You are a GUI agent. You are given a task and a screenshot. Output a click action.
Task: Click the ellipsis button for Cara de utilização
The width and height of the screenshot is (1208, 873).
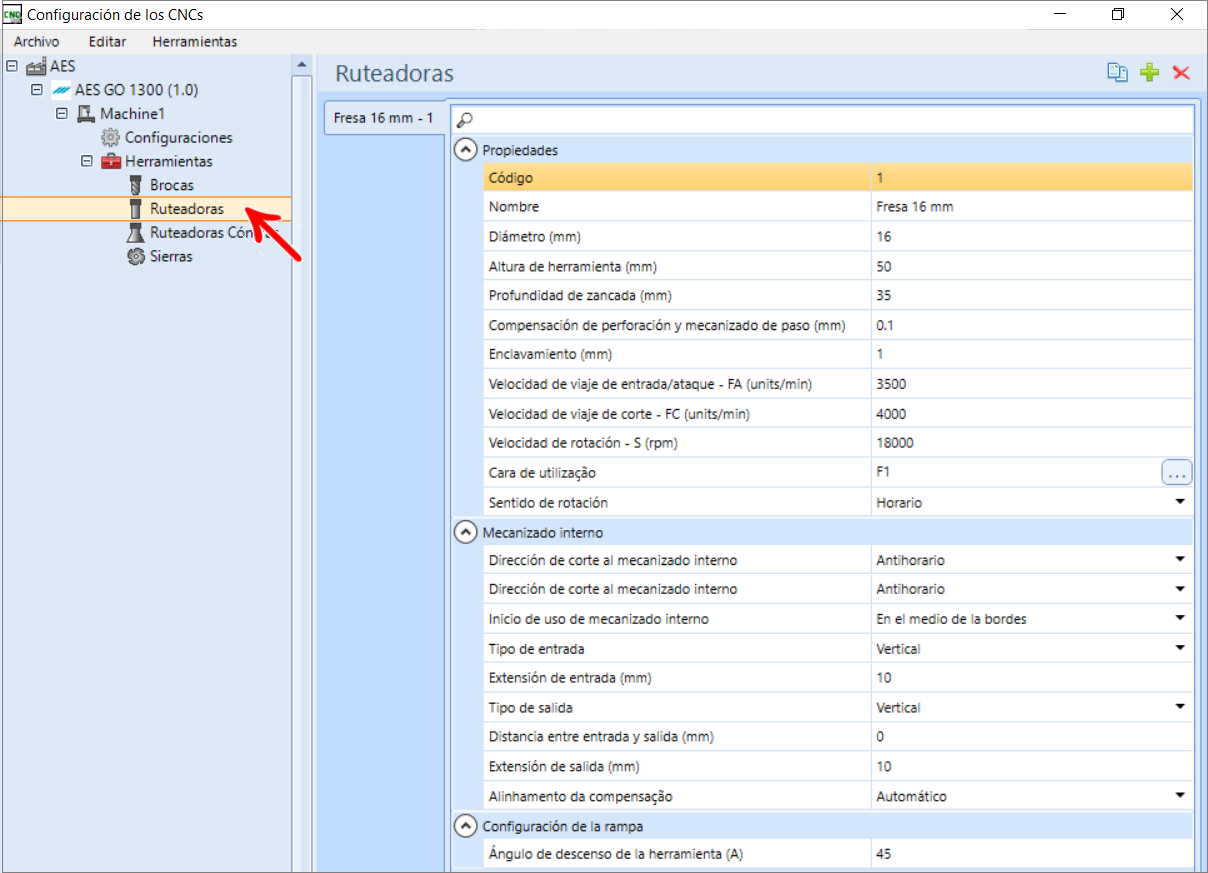tap(1177, 473)
